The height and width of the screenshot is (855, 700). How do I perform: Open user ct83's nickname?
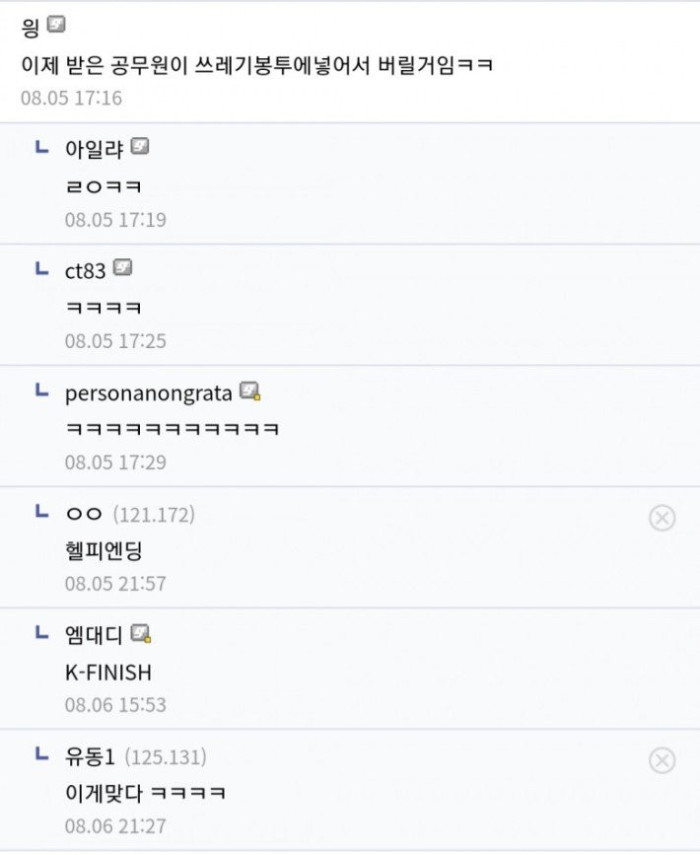pos(85,270)
